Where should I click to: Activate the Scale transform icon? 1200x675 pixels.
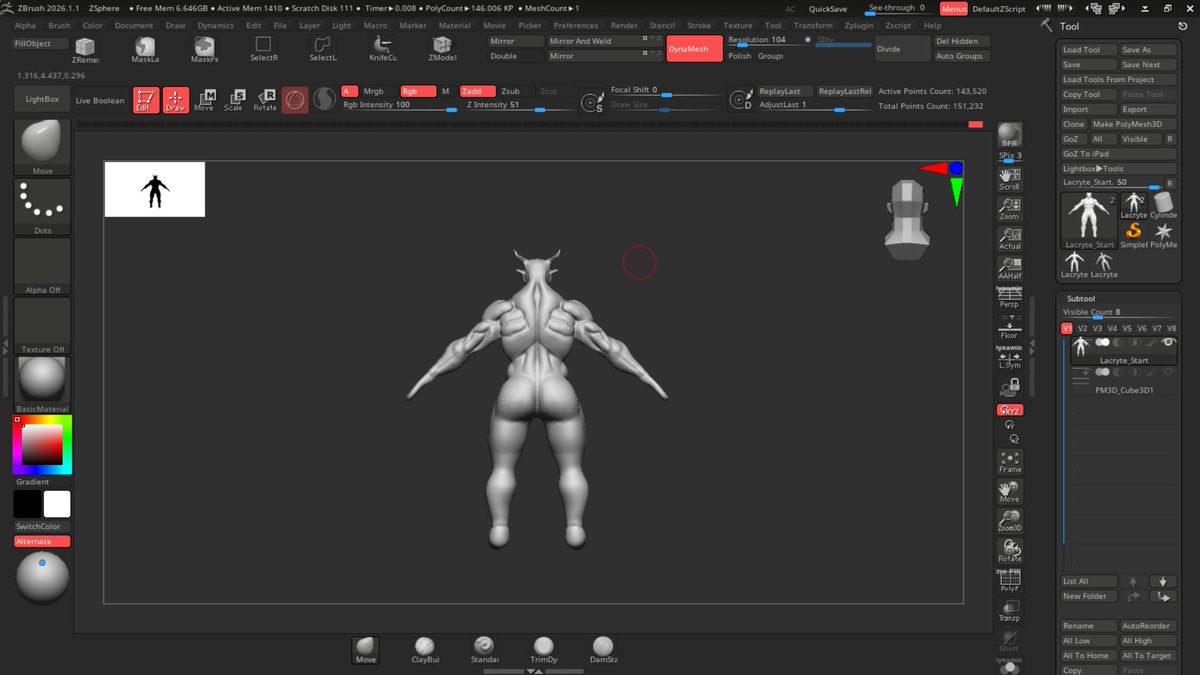[234, 100]
